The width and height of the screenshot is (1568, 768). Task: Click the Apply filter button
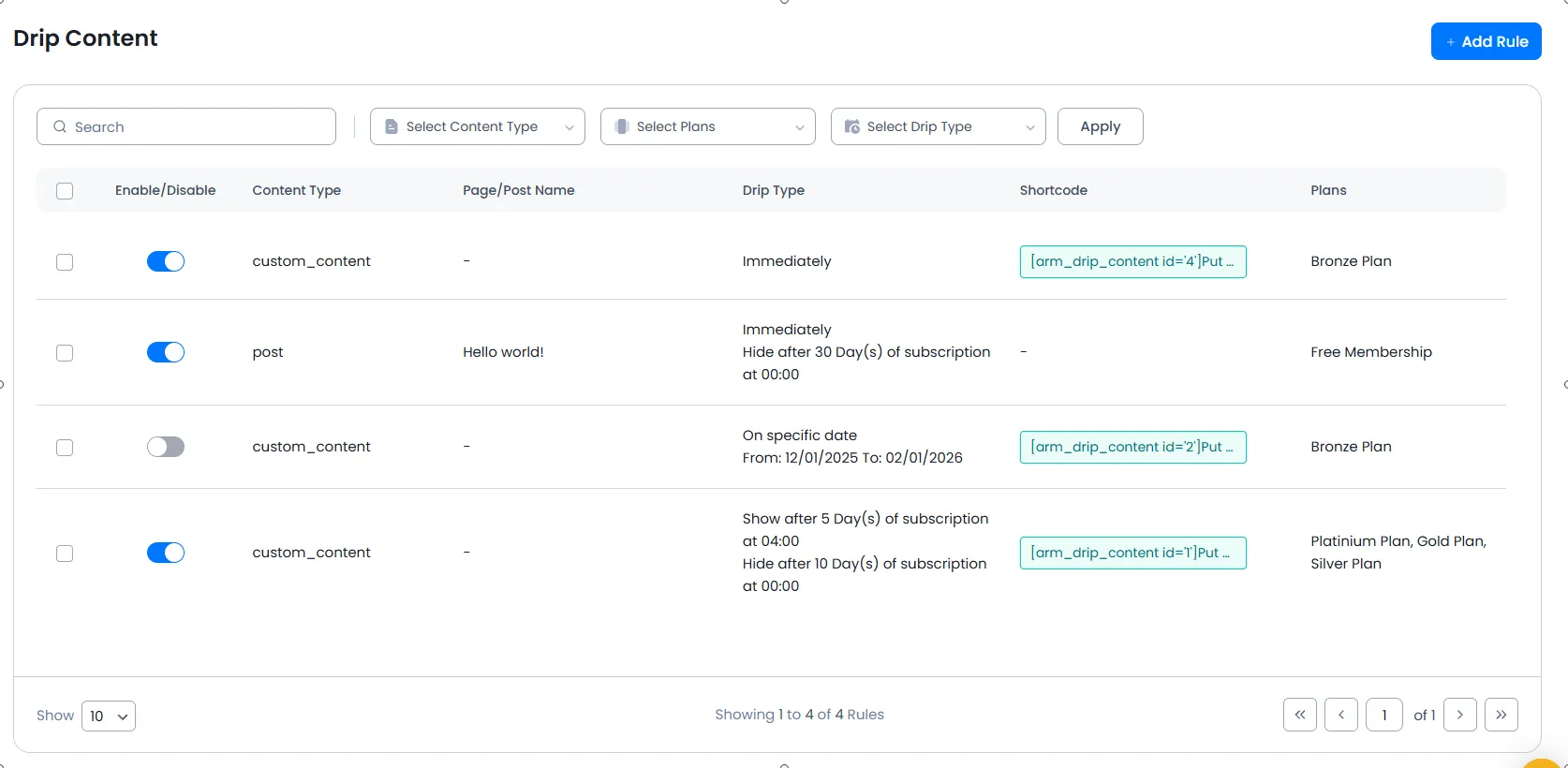point(1100,126)
